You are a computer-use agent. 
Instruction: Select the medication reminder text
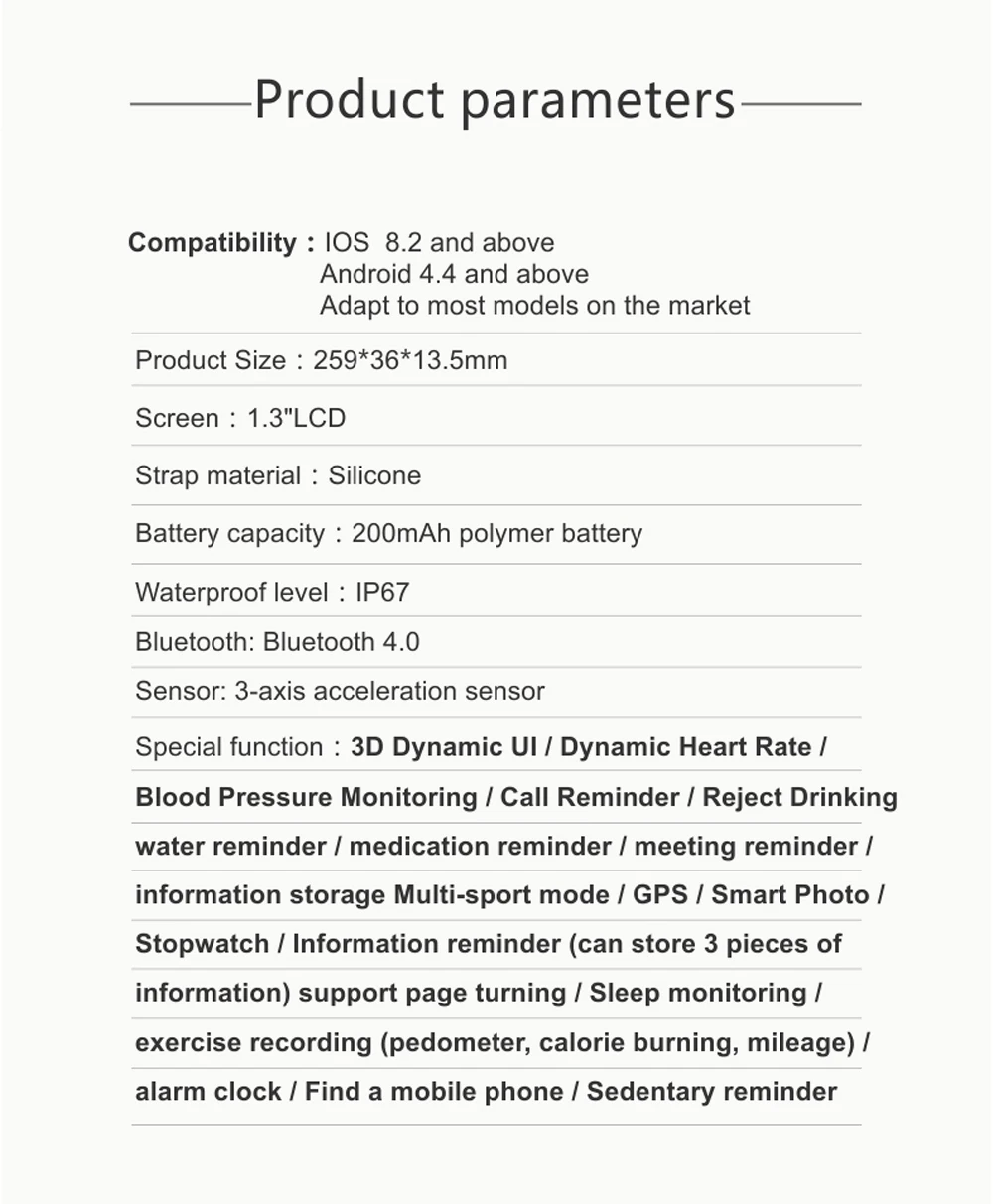coord(480,847)
